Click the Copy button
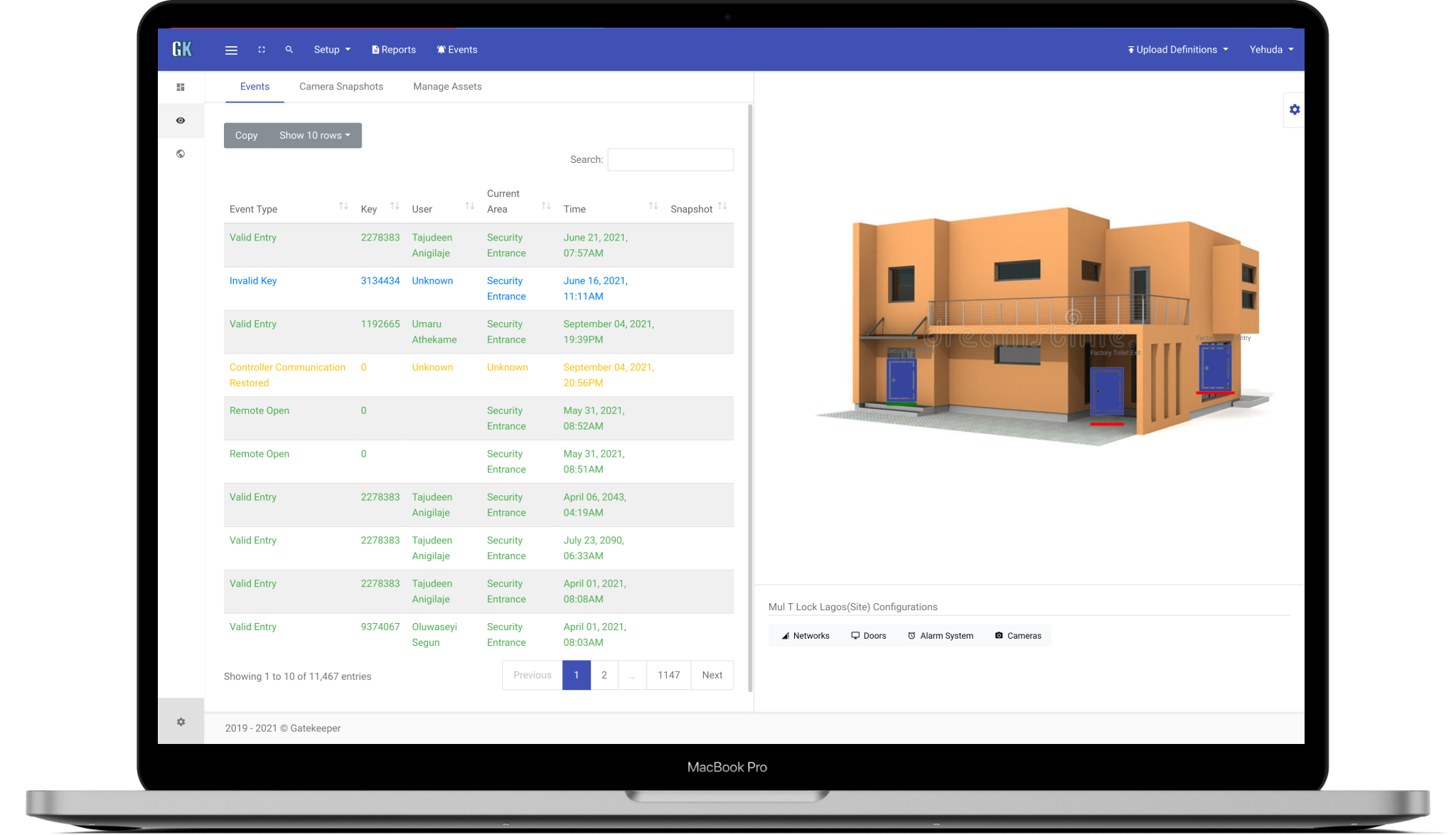 click(x=247, y=135)
